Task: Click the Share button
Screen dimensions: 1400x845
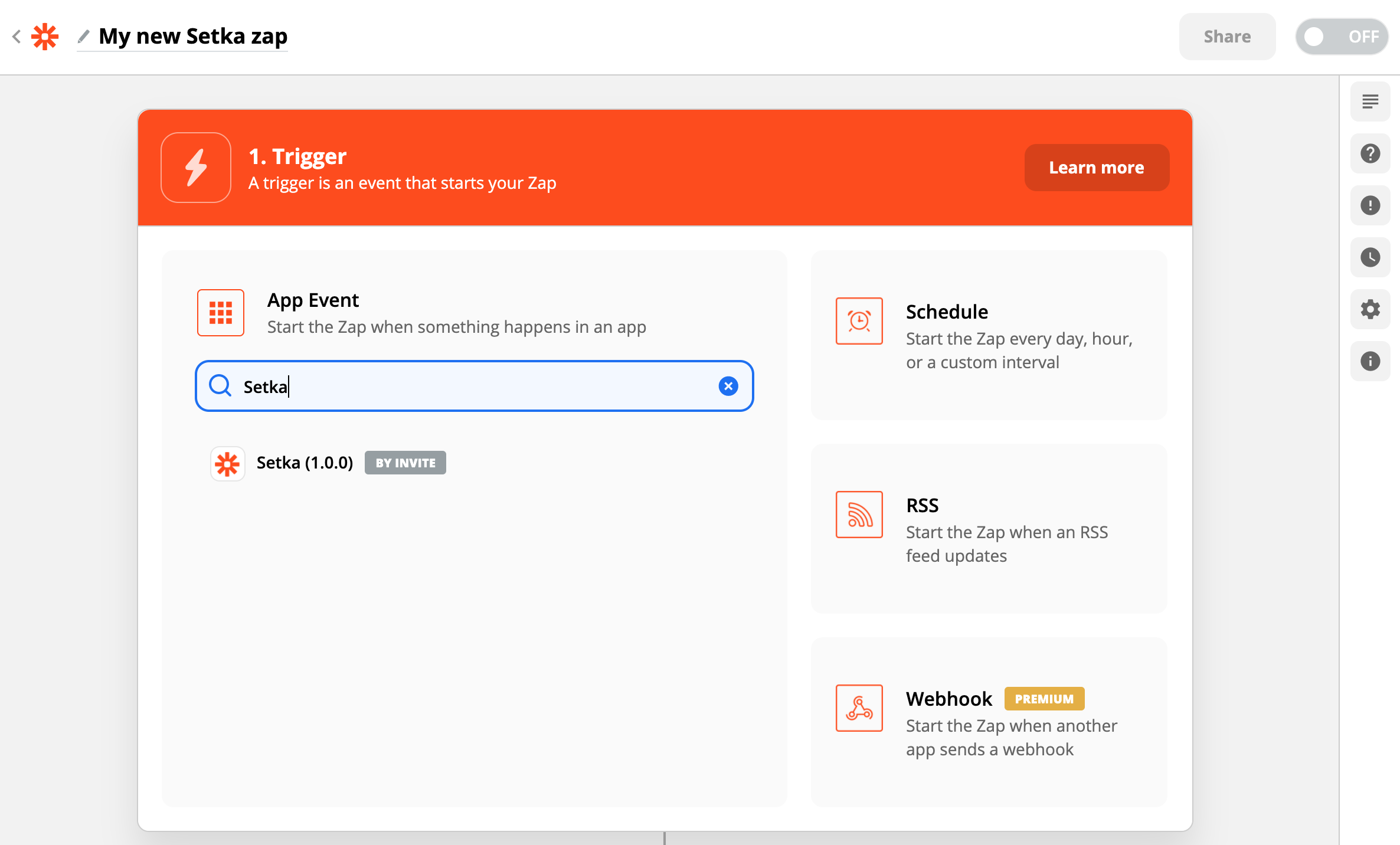Action: 1227,37
